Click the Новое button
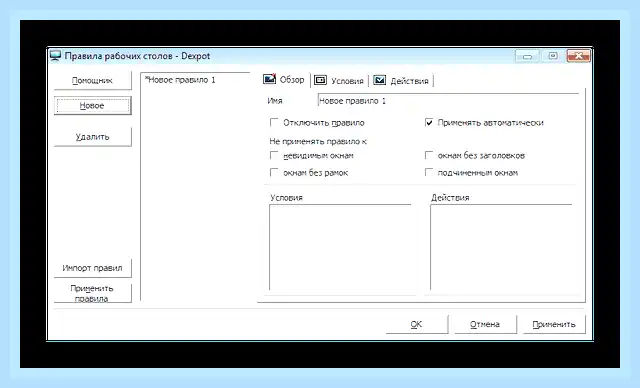This screenshot has height=388, width=640. pos(93,106)
